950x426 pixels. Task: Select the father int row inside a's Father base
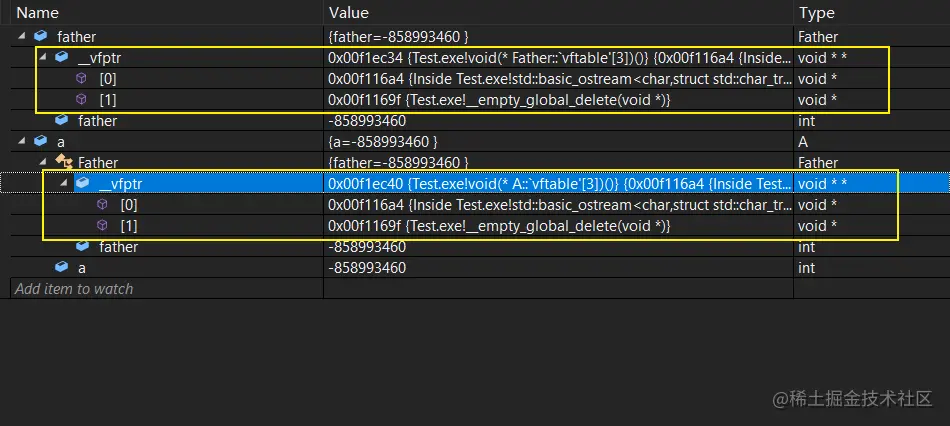[x=118, y=247]
